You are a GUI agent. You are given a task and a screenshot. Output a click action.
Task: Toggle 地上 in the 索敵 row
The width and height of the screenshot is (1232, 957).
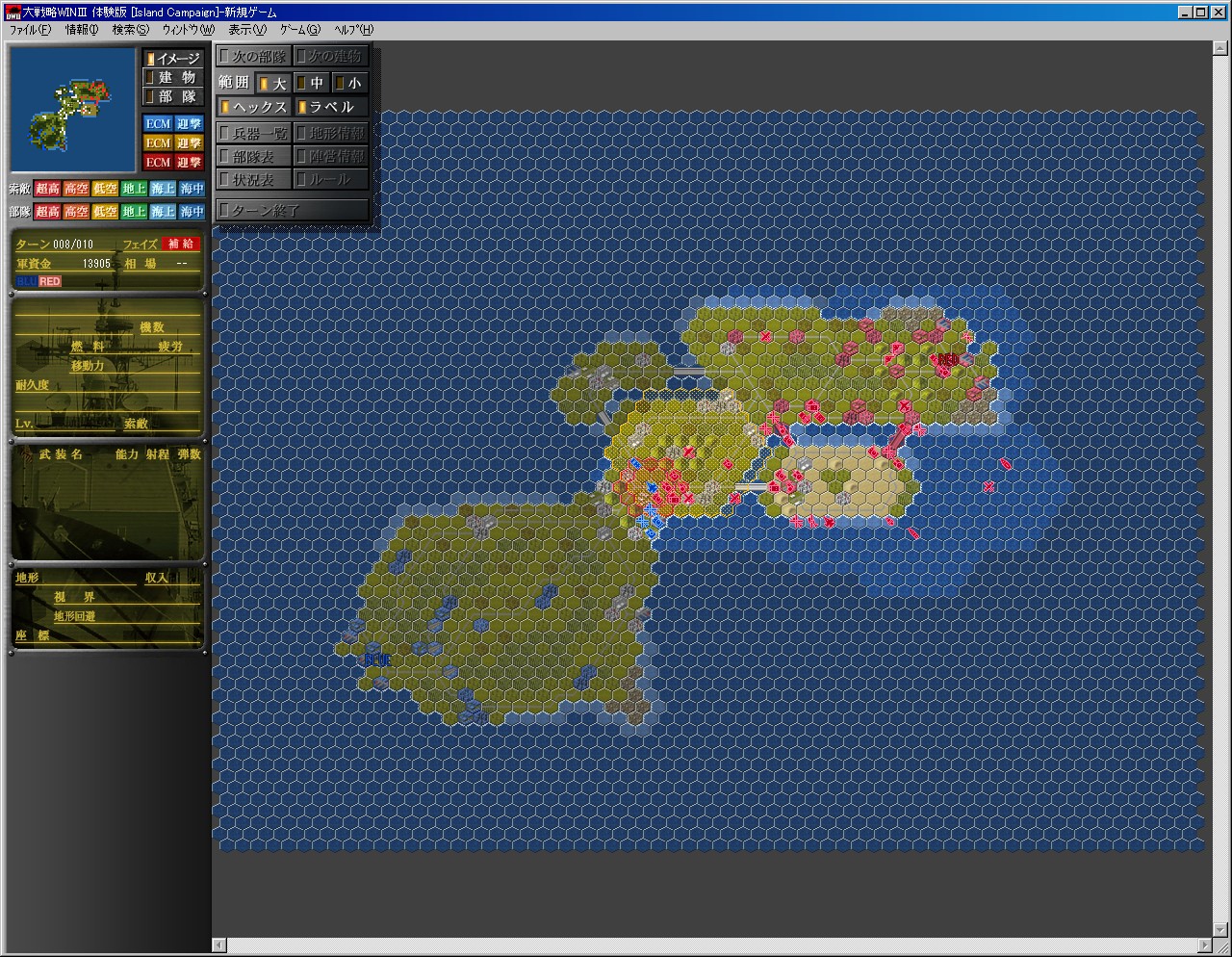135,189
